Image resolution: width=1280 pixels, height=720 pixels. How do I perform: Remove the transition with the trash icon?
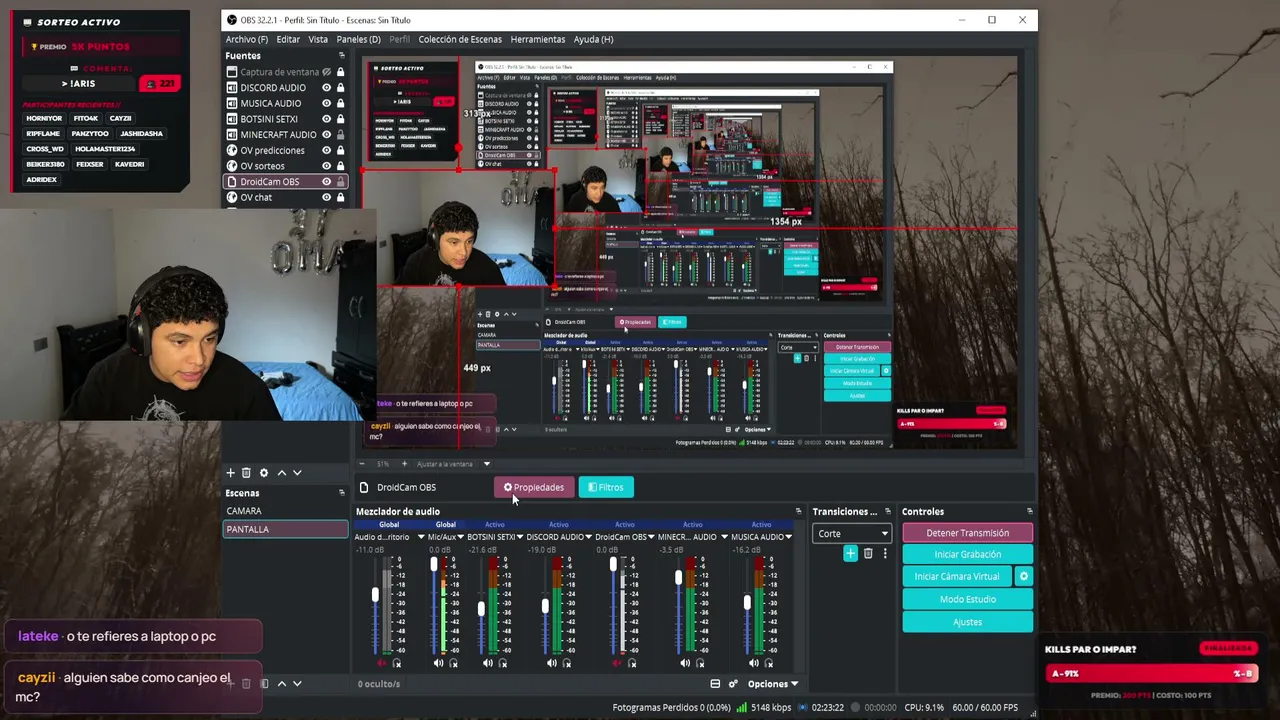click(868, 553)
